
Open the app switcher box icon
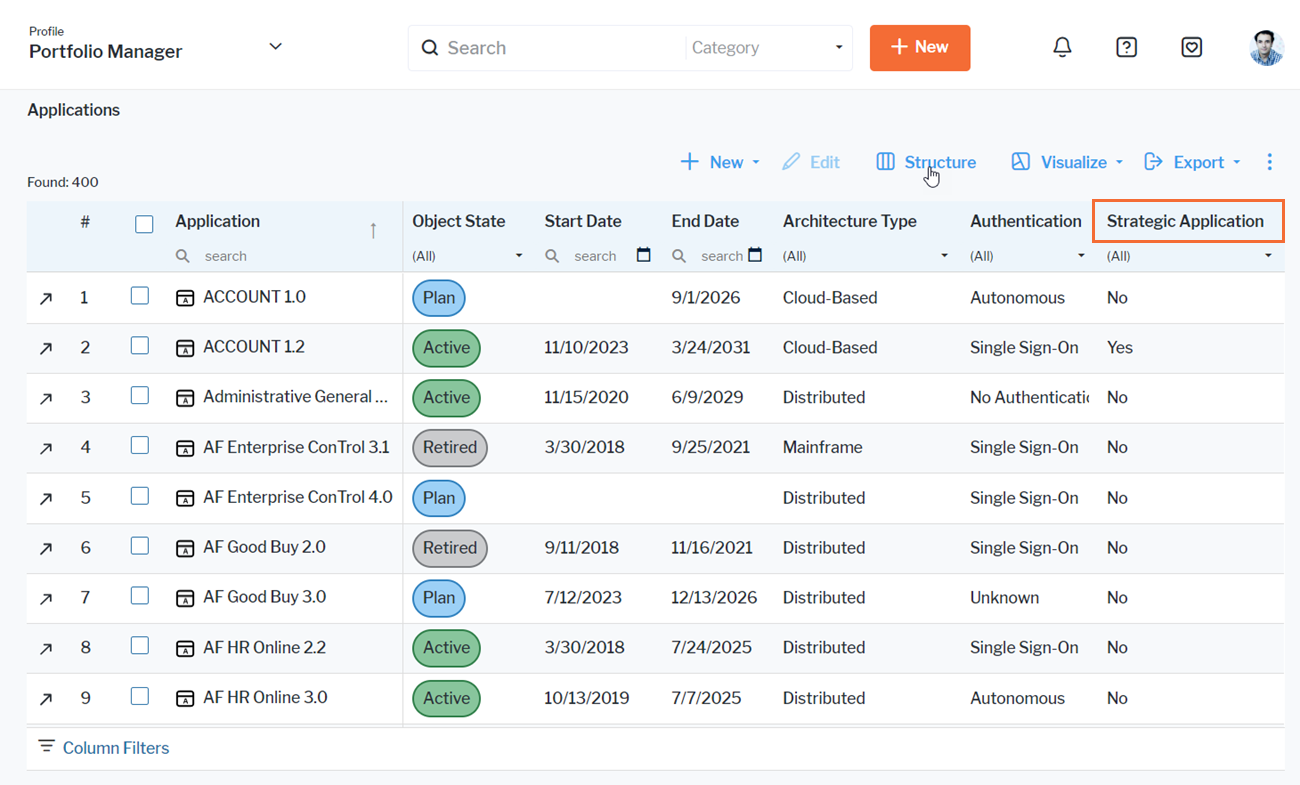click(x=1191, y=47)
